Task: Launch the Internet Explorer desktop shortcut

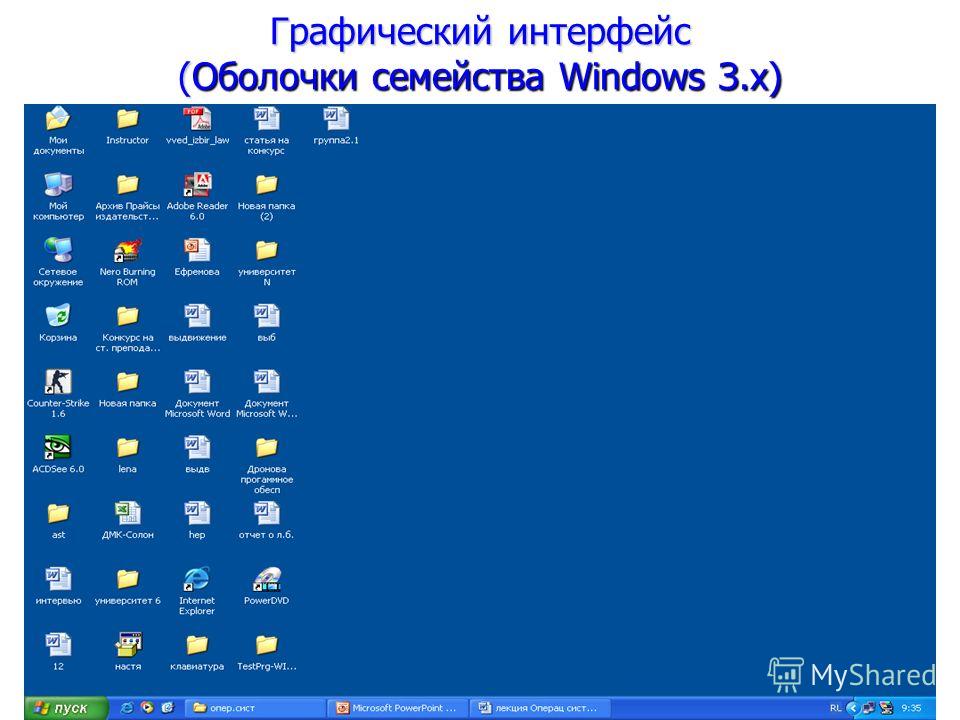Action: tap(197, 579)
